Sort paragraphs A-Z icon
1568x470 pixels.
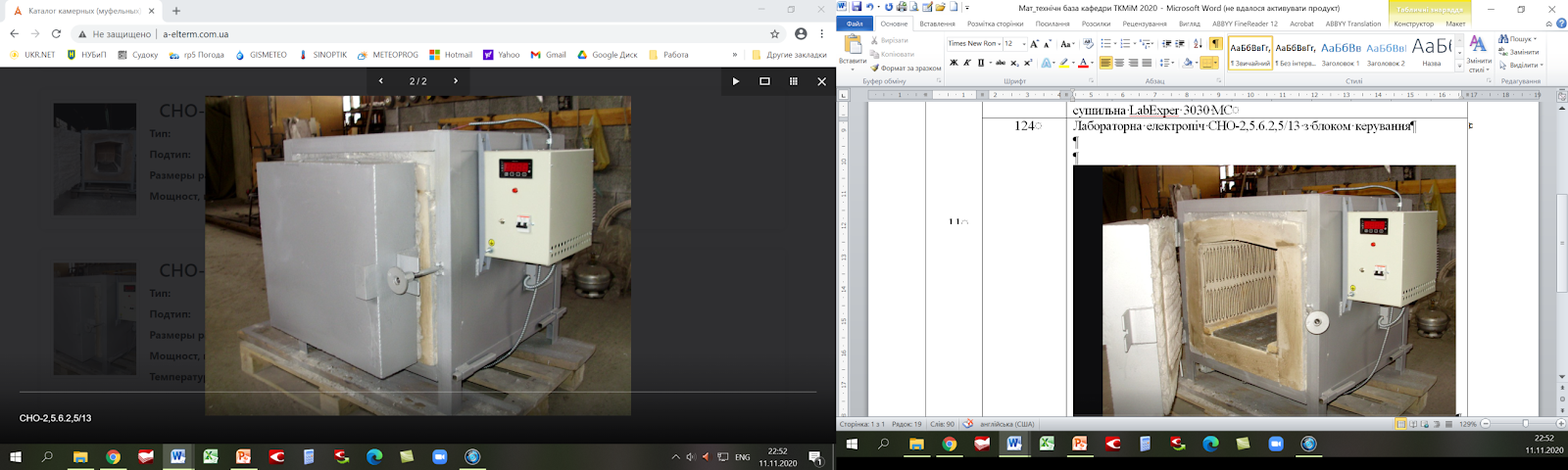click(x=1198, y=43)
